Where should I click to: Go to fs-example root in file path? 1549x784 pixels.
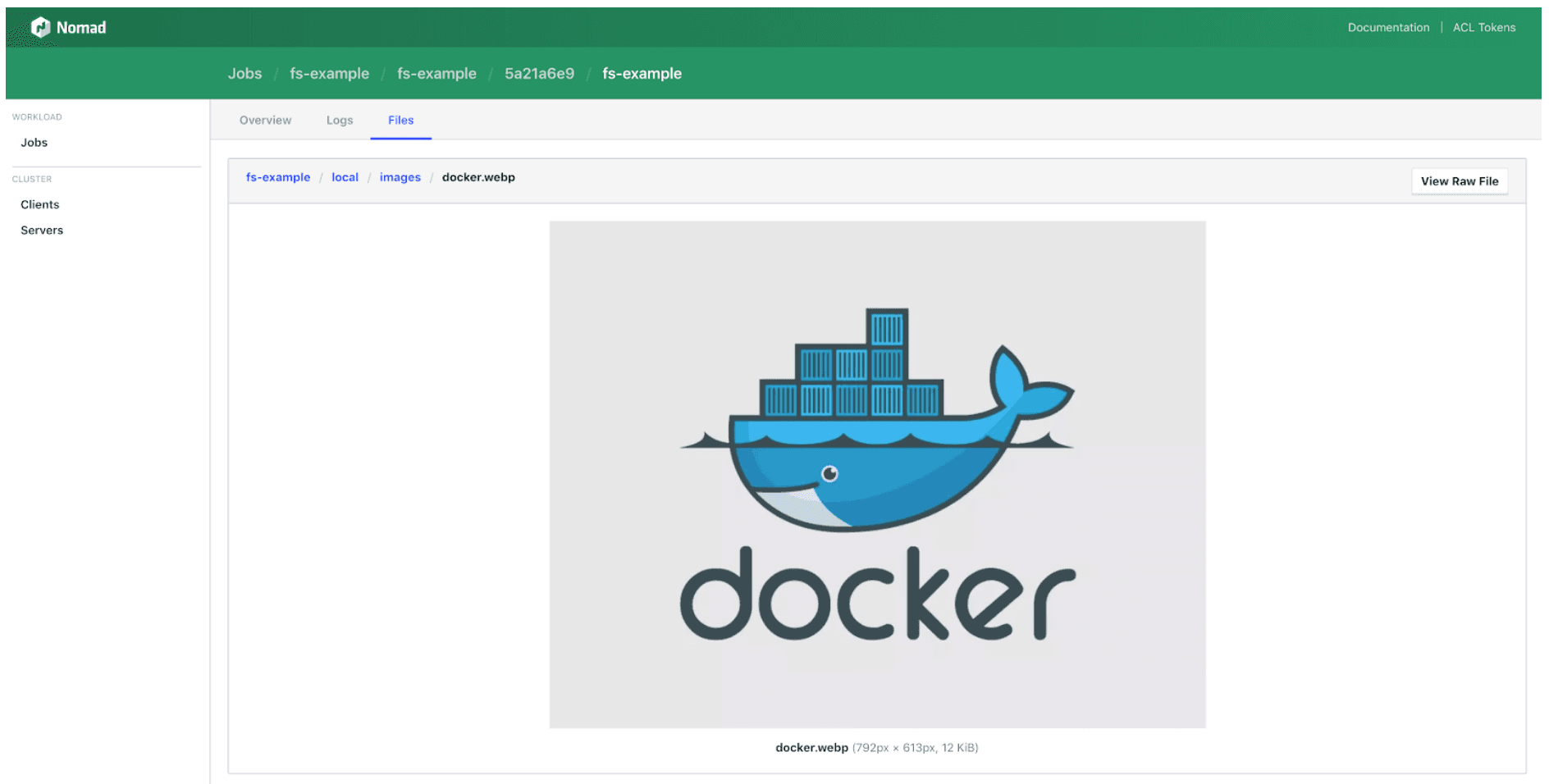[278, 178]
